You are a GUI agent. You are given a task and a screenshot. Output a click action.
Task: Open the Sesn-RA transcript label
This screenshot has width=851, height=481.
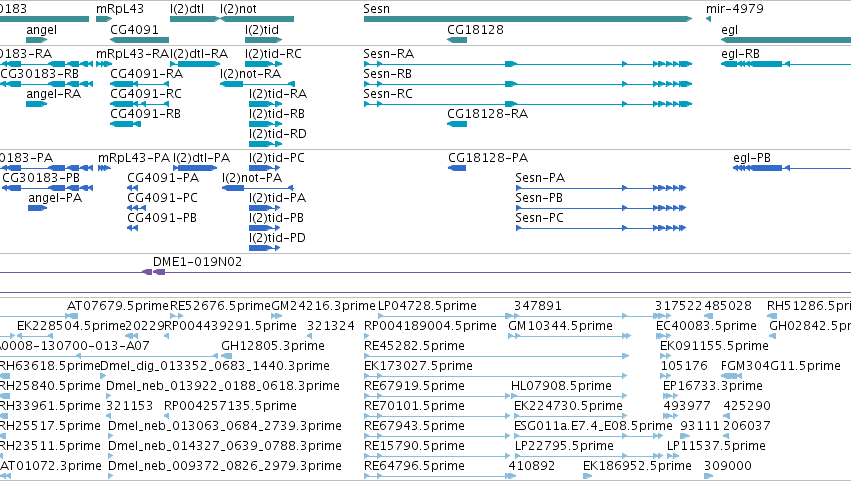tap(389, 54)
